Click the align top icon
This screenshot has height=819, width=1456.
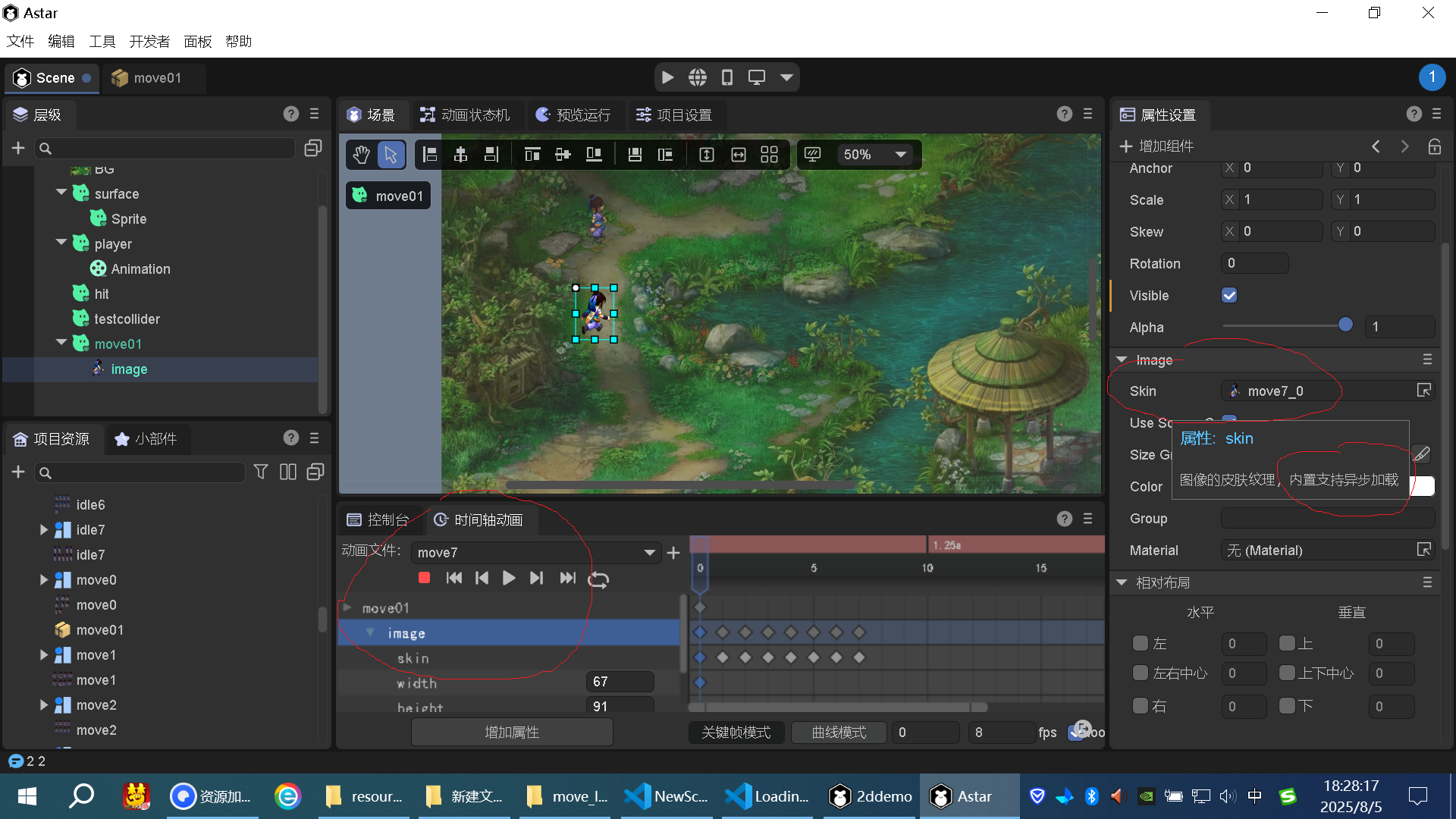click(532, 155)
